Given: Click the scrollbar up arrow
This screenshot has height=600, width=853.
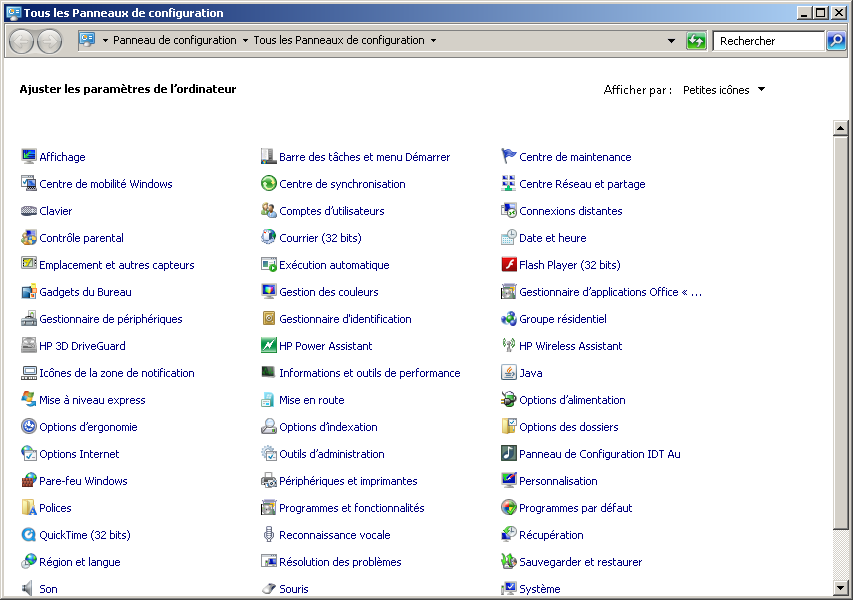Looking at the screenshot, I should pyautogui.click(x=840, y=128).
